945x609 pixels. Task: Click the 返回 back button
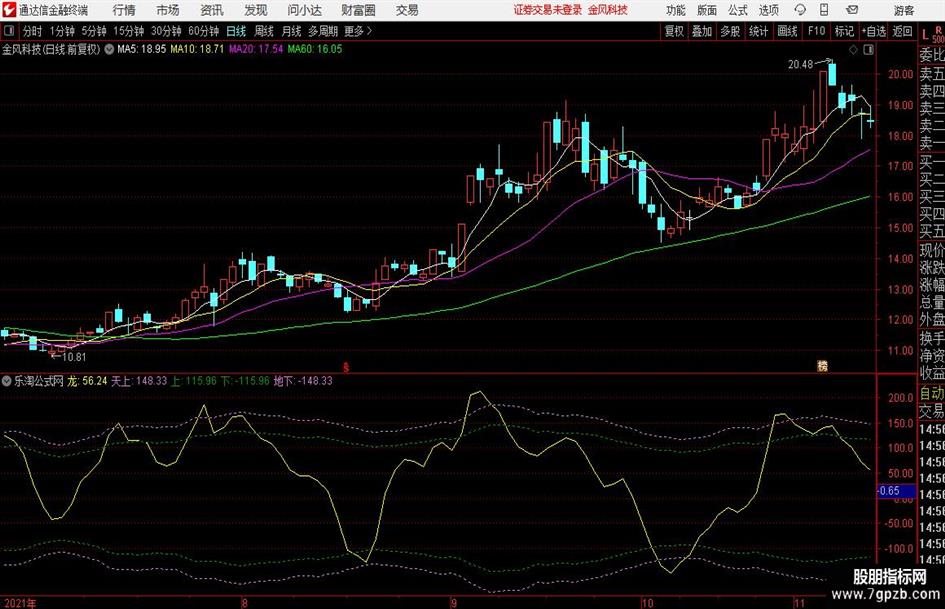point(902,31)
